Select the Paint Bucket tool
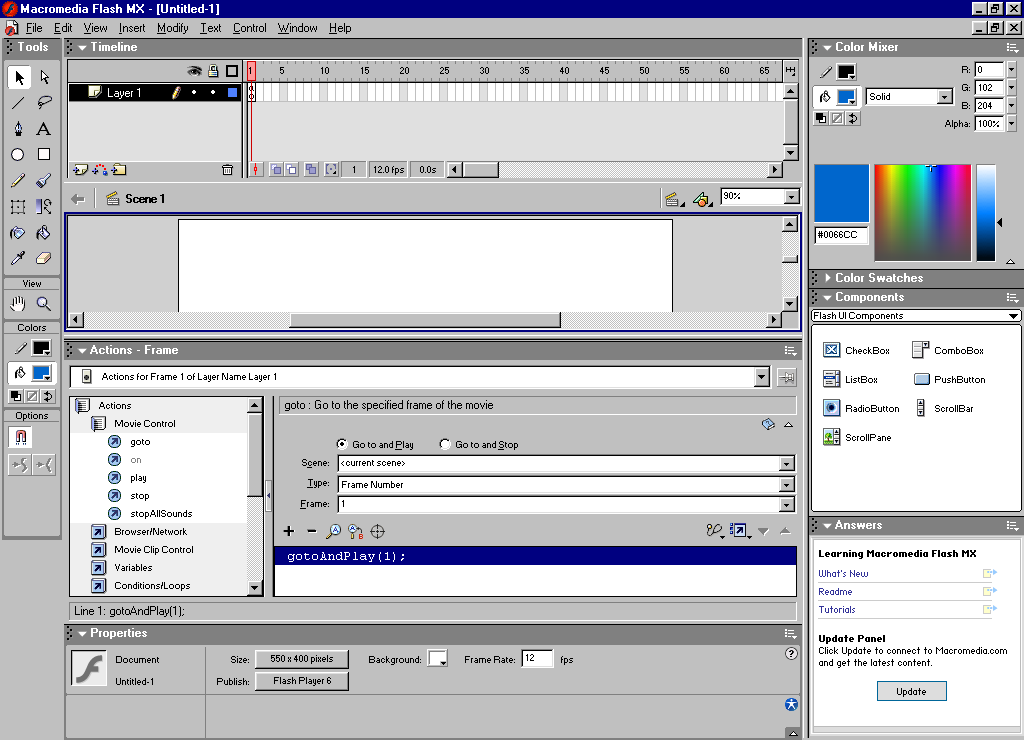Image resolution: width=1024 pixels, height=740 pixels. (44, 233)
